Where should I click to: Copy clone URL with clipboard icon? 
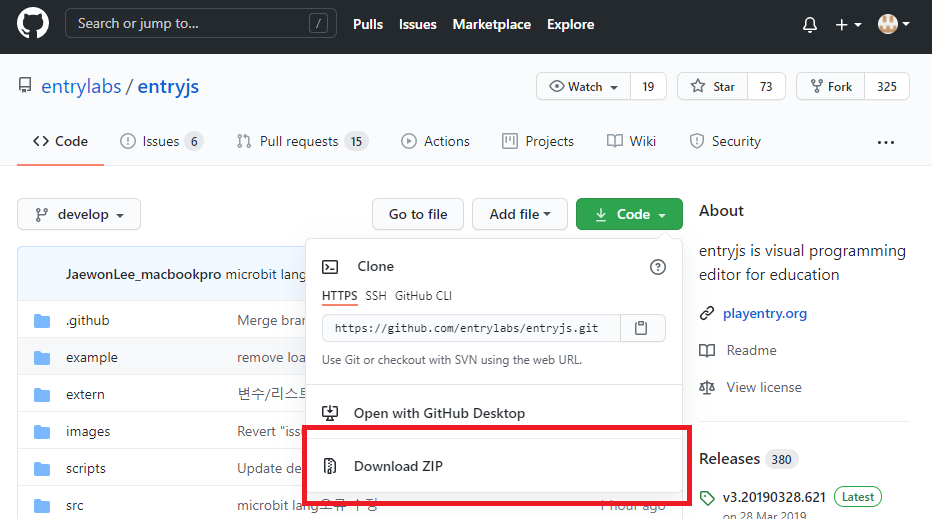[642, 328]
